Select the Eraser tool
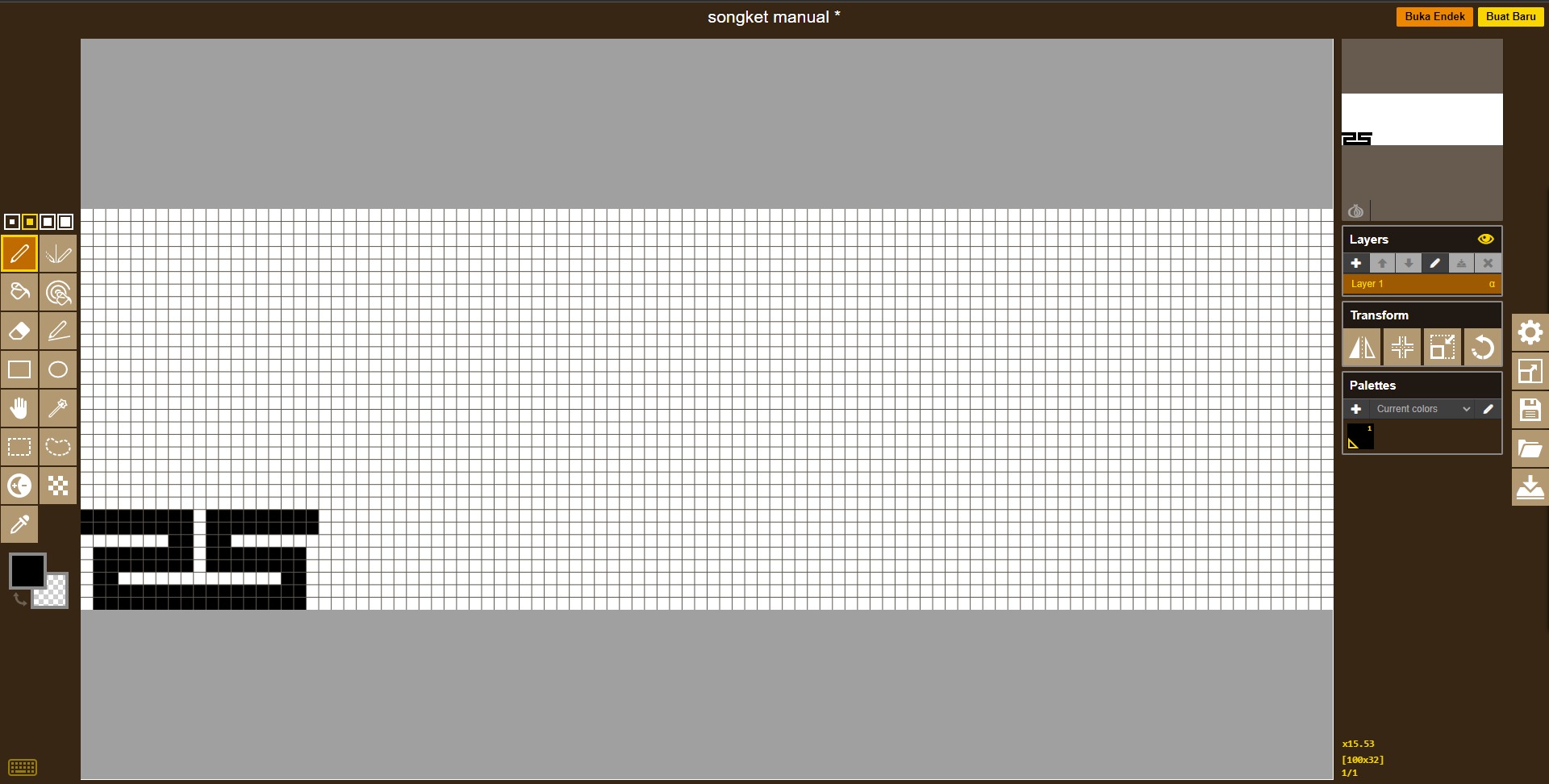This screenshot has width=1549, height=784. coord(19,331)
